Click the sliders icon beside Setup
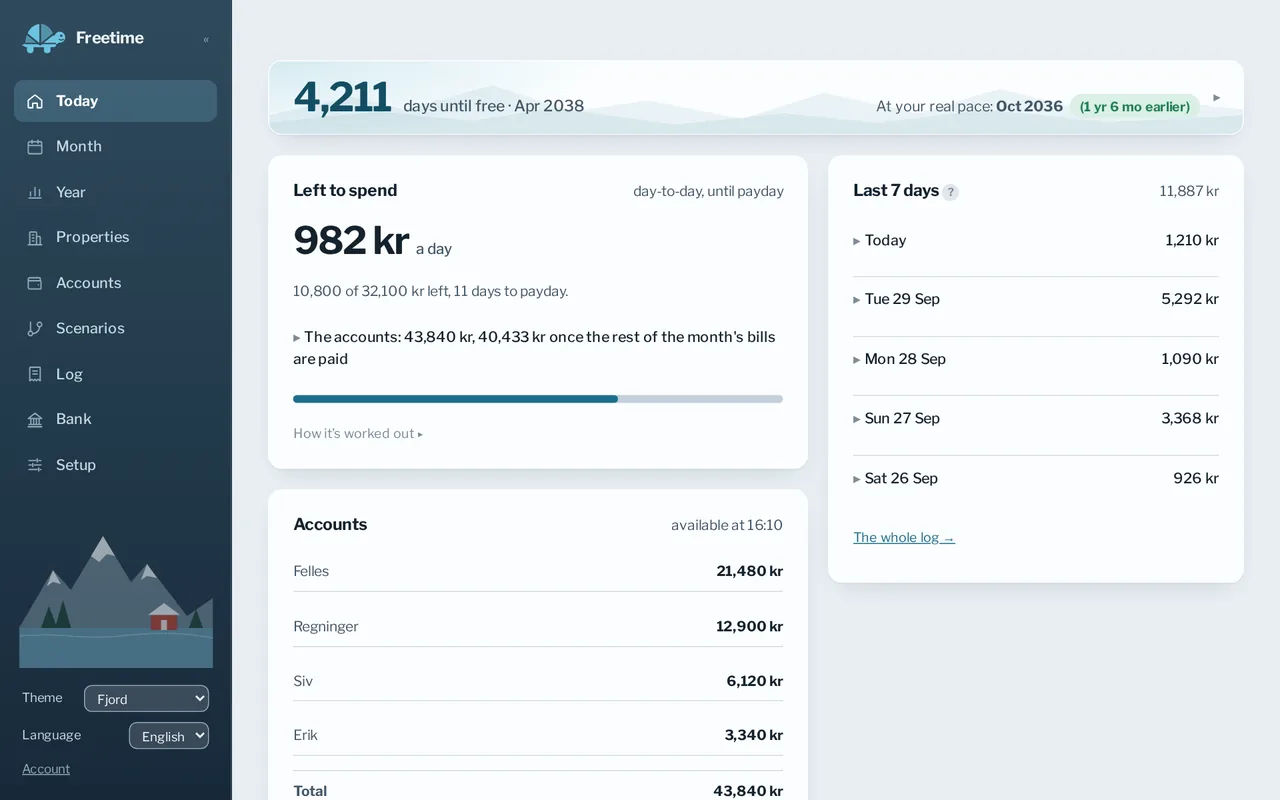Image resolution: width=1280 pixels, height=800 pixels. coord(35,465)
